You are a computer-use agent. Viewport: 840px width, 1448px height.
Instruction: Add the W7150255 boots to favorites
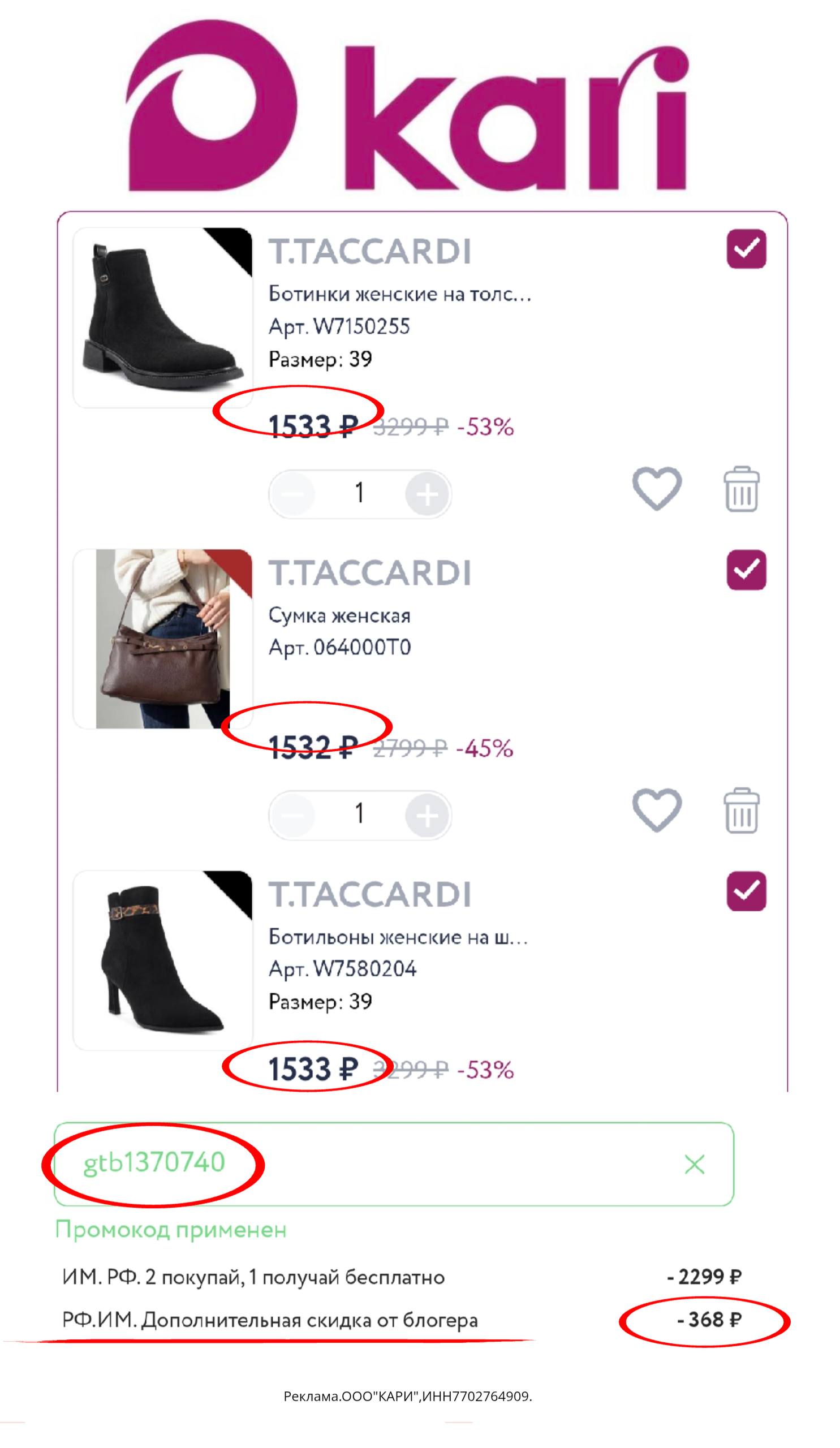coord(656,488)
